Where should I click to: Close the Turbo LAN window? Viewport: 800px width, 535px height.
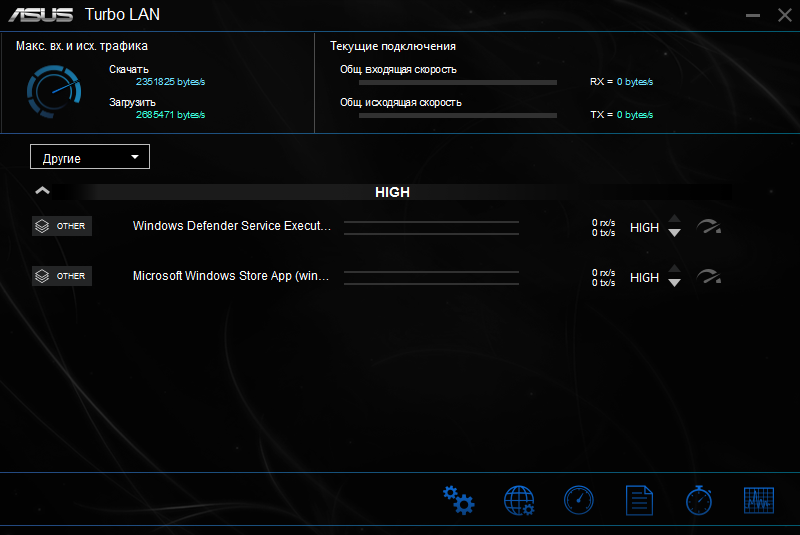tap(785, 15)
